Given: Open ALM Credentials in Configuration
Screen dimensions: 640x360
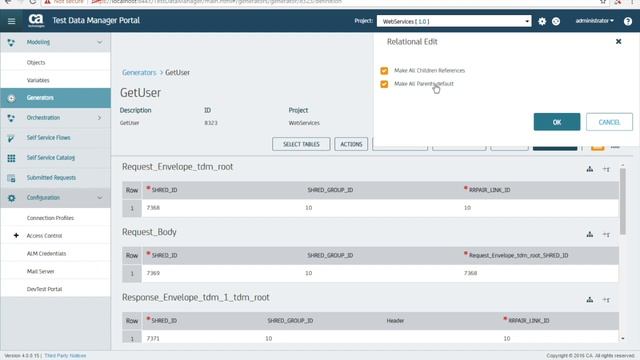Looking at the screenshot, I should [x=46, y=253].
